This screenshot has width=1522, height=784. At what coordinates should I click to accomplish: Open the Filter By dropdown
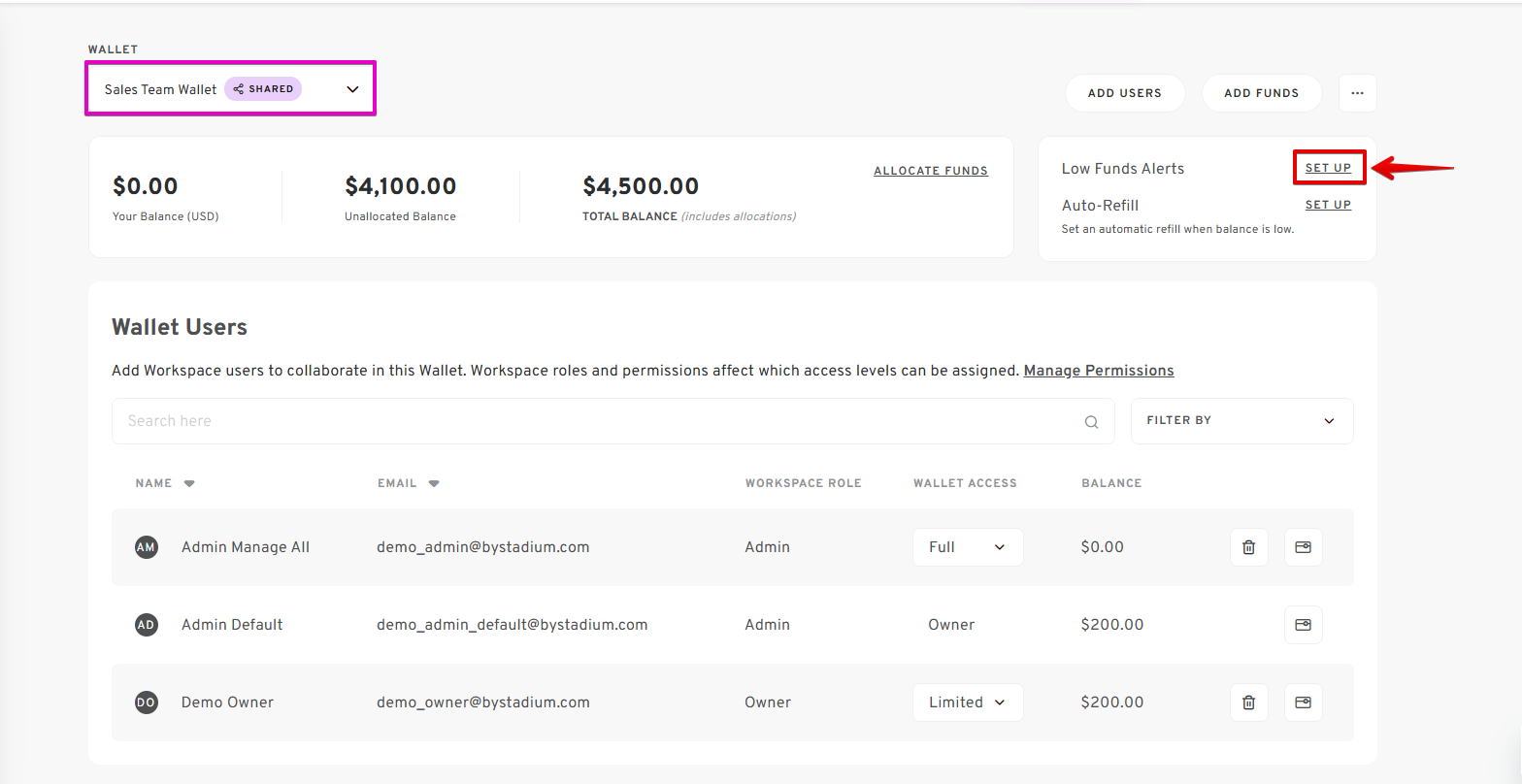[x=1241, y=421]
